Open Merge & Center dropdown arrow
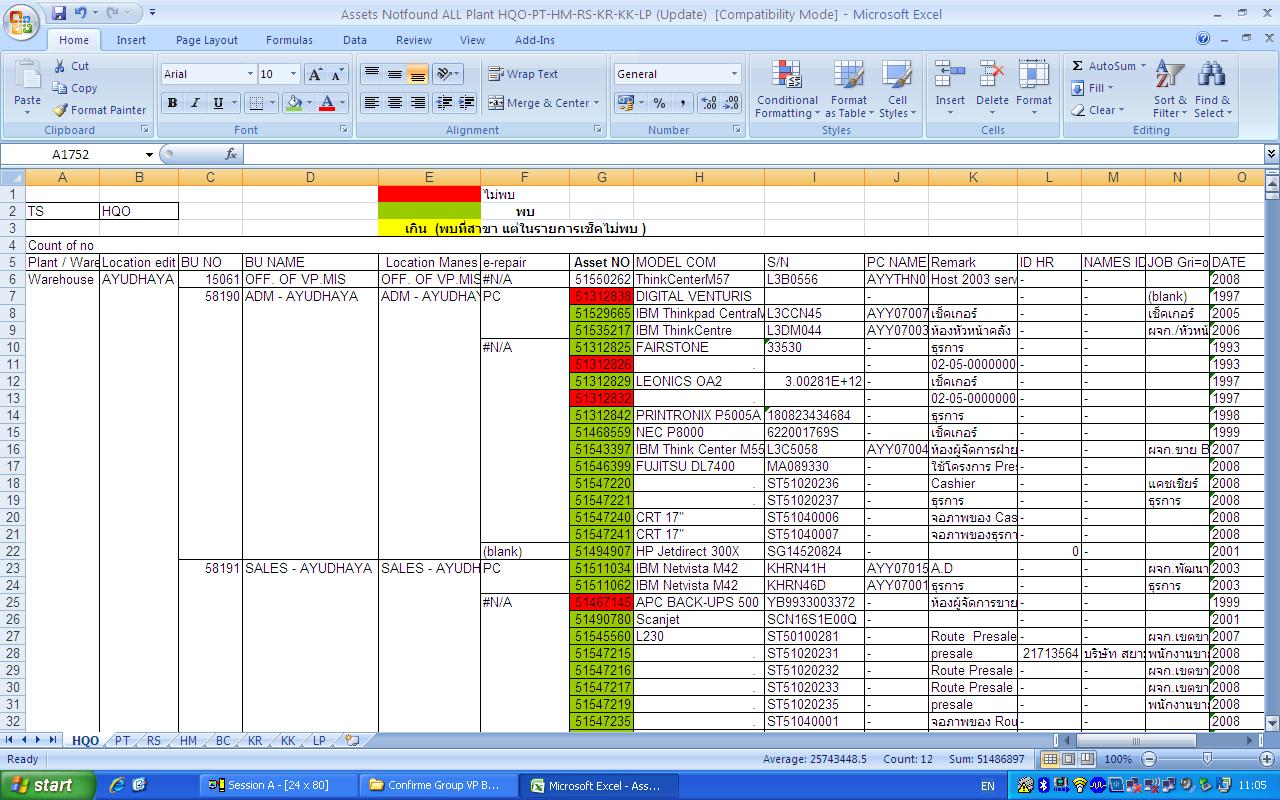 [596, 103]
